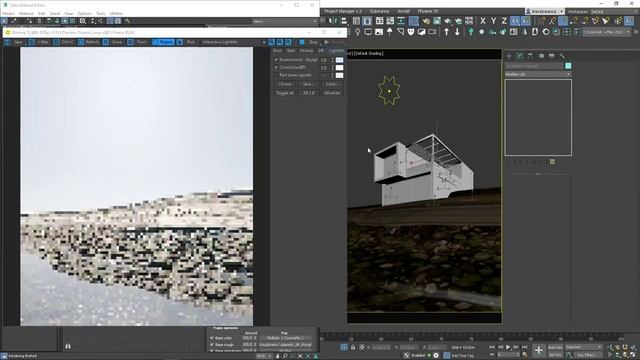Open the Material menu in Material Editor

tap(27, 13)
